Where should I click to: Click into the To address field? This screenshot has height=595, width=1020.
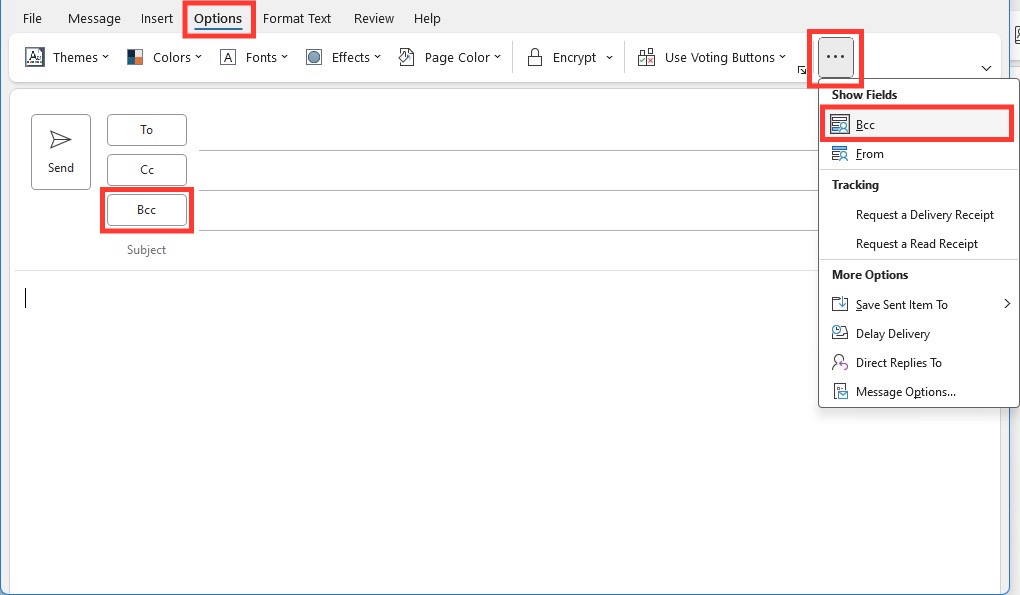pos(508,133)
